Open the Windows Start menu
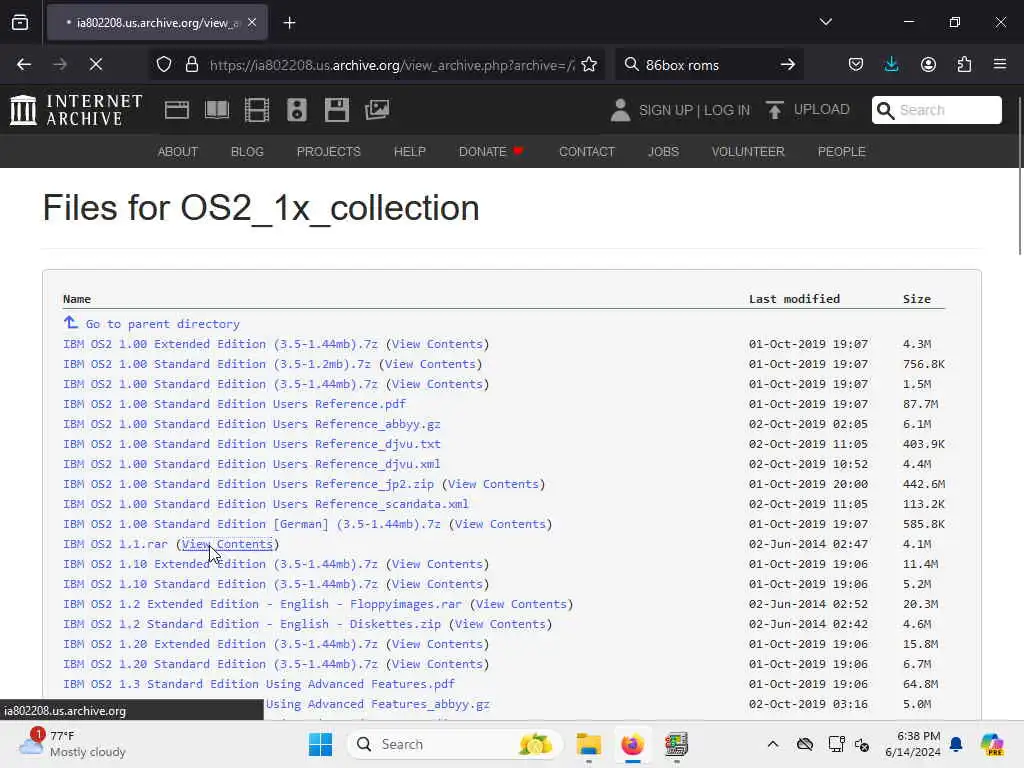Viewport: 1024px width, 768px height. click(x=320, y=744)
